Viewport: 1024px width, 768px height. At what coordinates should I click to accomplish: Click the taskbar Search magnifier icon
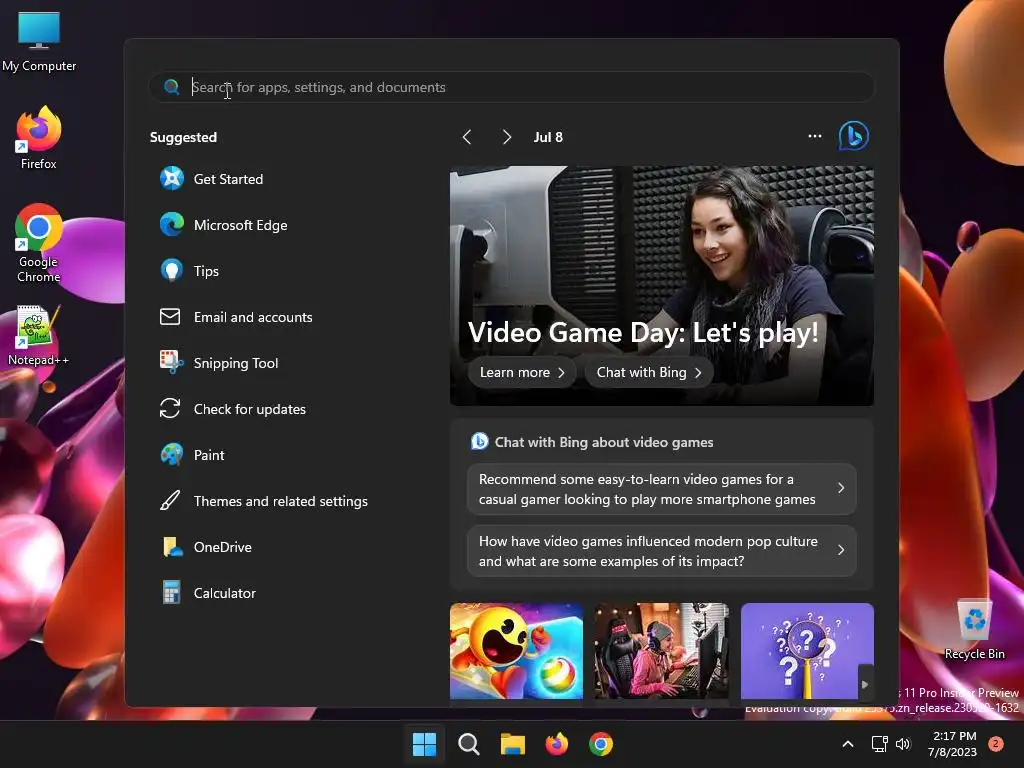point(468,744)
